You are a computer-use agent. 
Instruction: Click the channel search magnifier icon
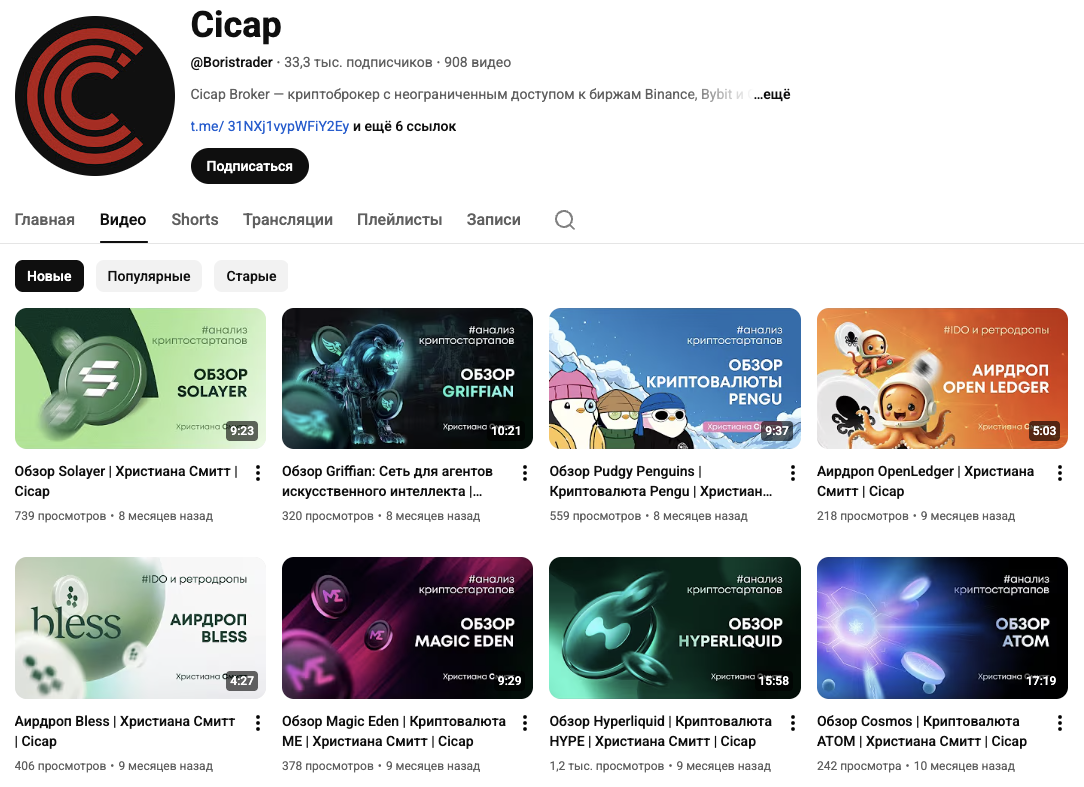click(x=565, y=220)
